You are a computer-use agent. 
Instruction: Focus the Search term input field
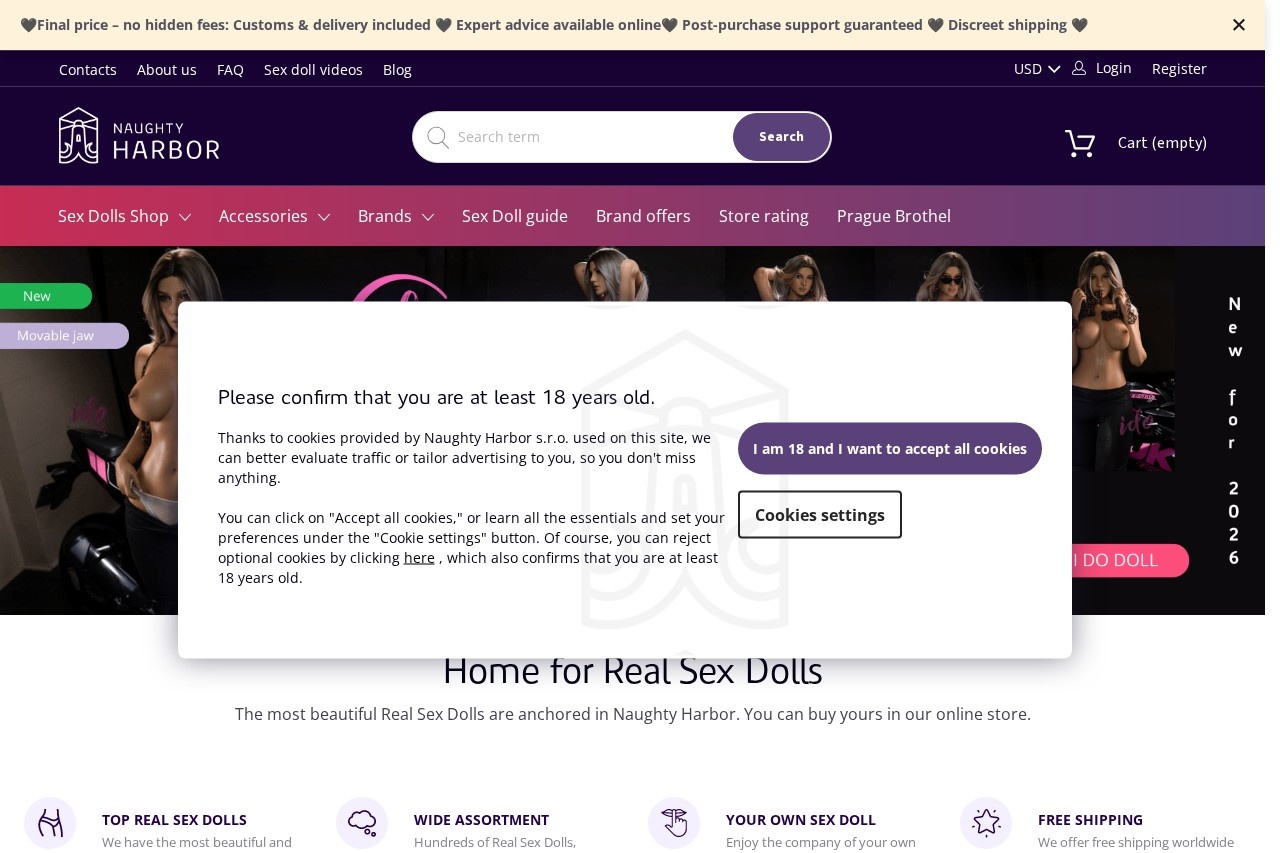[x=590, y=137]
